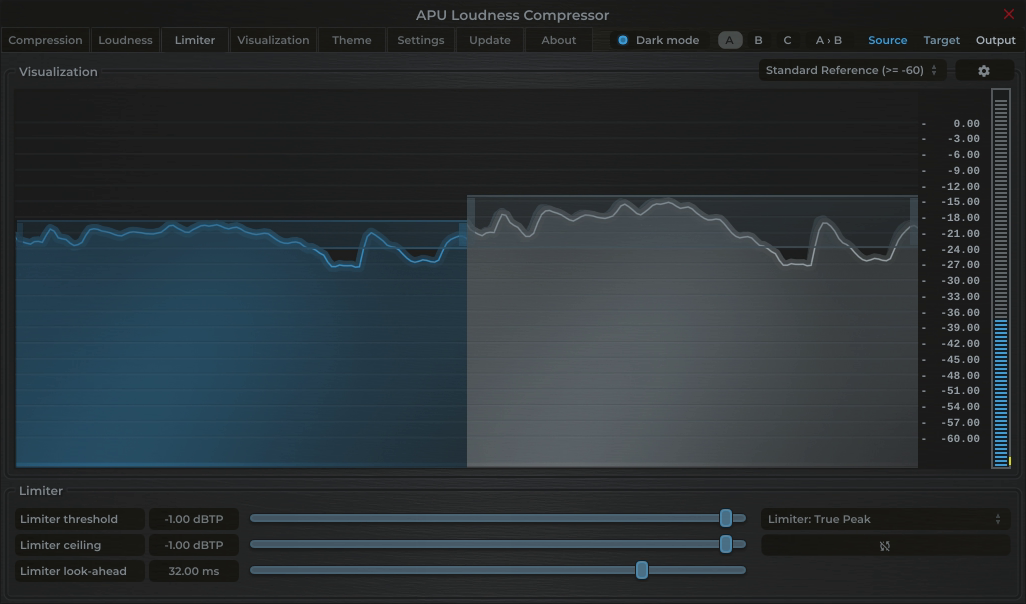Screen dimensions: 1026x604
Task: Open the Settings tab
Action: pyautogui.click(x=420, y=40)
